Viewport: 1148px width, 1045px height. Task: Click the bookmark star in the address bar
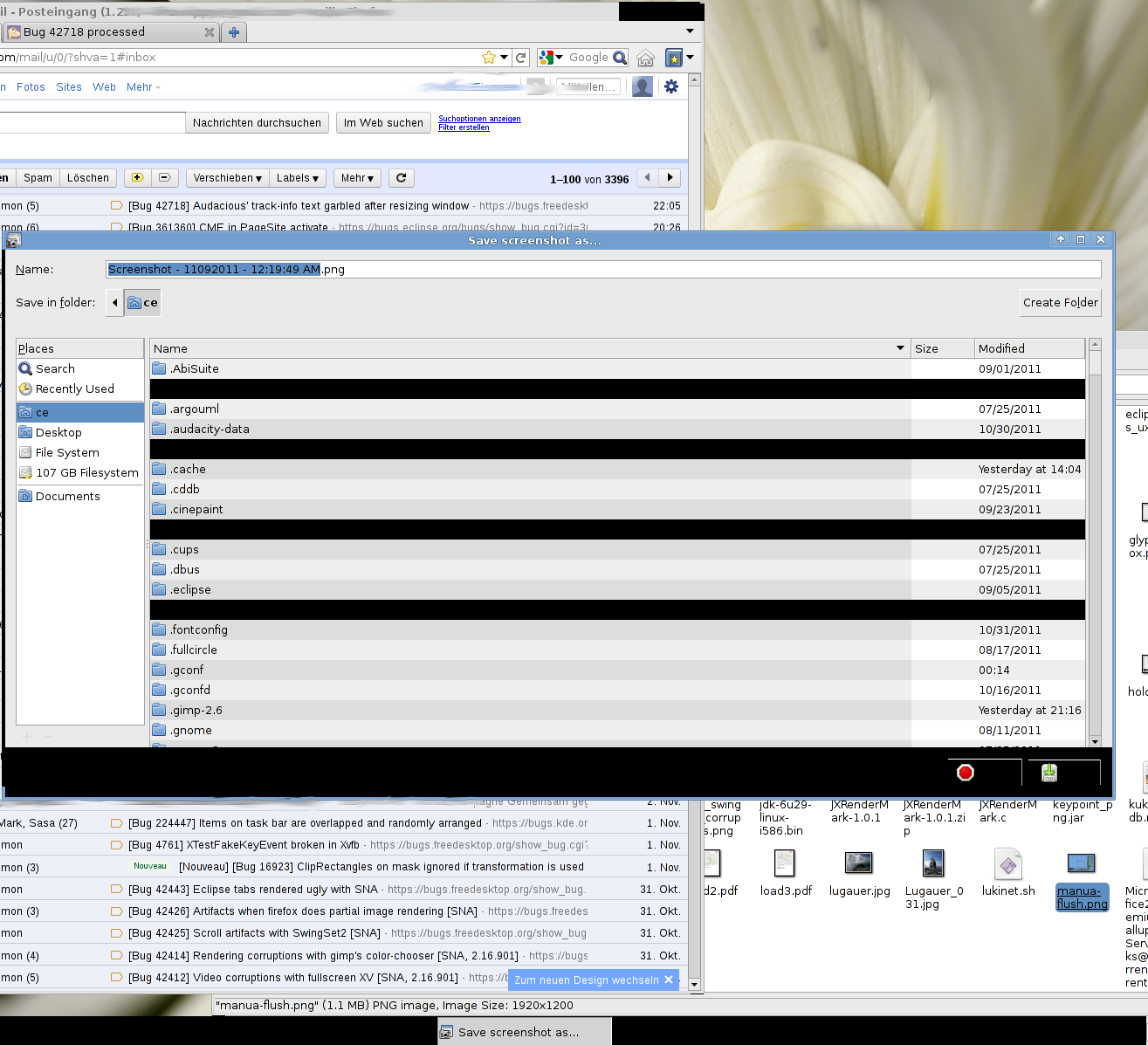click(489, 58)
